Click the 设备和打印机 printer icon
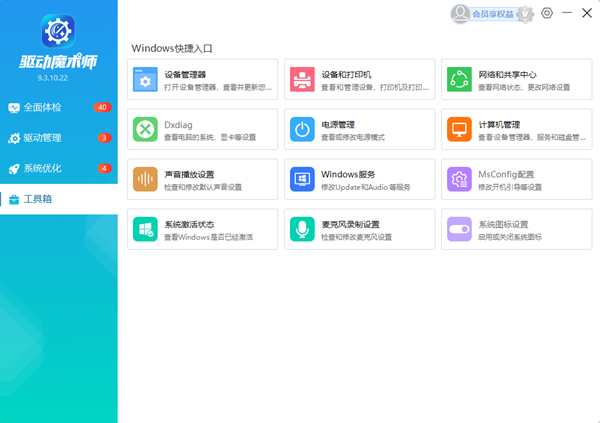 (x=302, y=79)
